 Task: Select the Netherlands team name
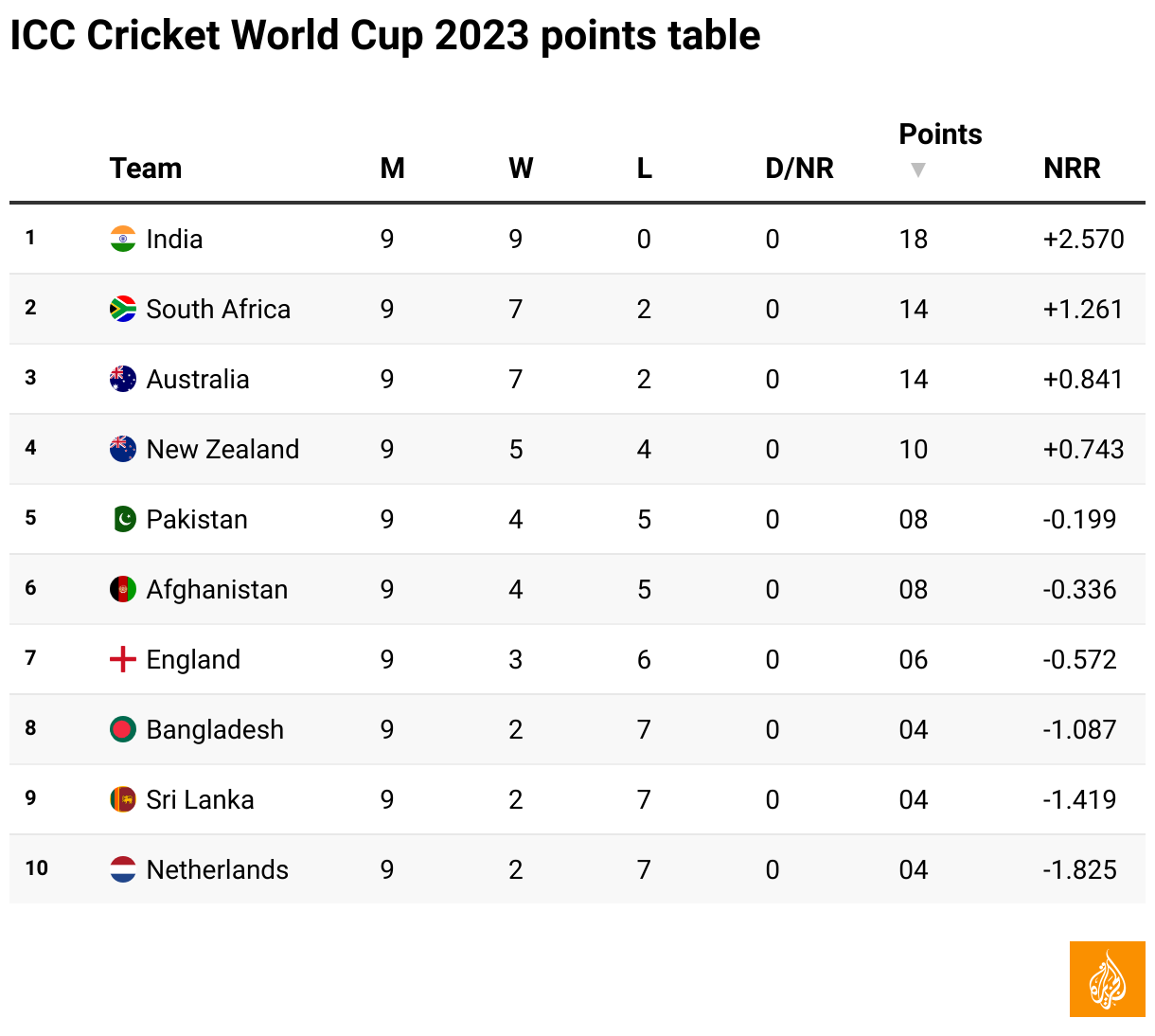coord(217,869)
